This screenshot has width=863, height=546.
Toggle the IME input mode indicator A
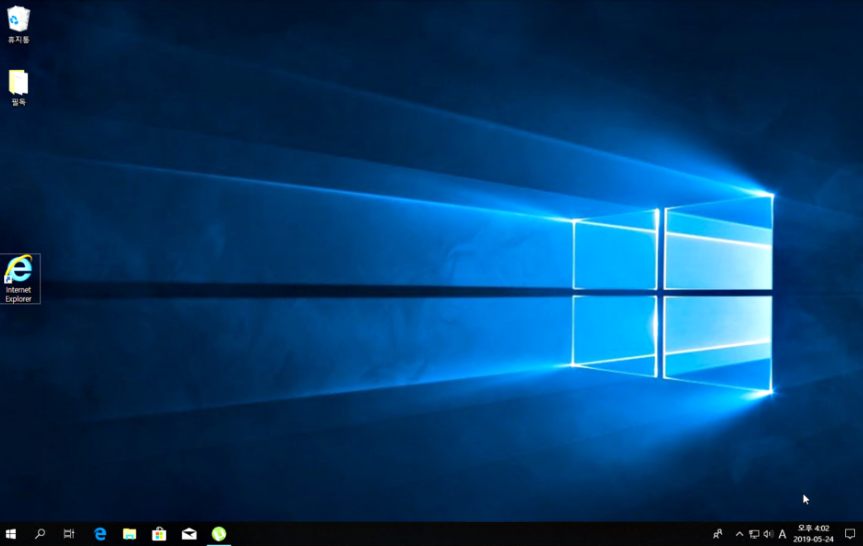coord(782,534)
